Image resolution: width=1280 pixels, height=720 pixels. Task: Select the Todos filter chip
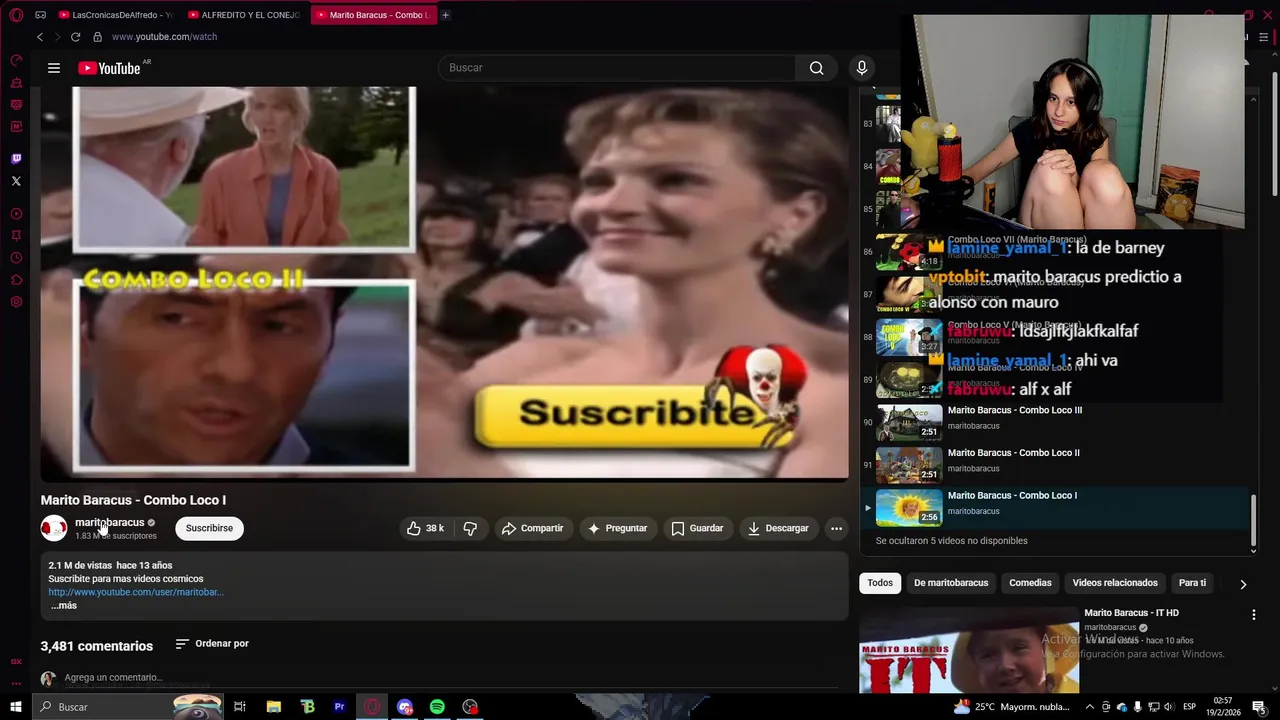click(x=880, y=583)
